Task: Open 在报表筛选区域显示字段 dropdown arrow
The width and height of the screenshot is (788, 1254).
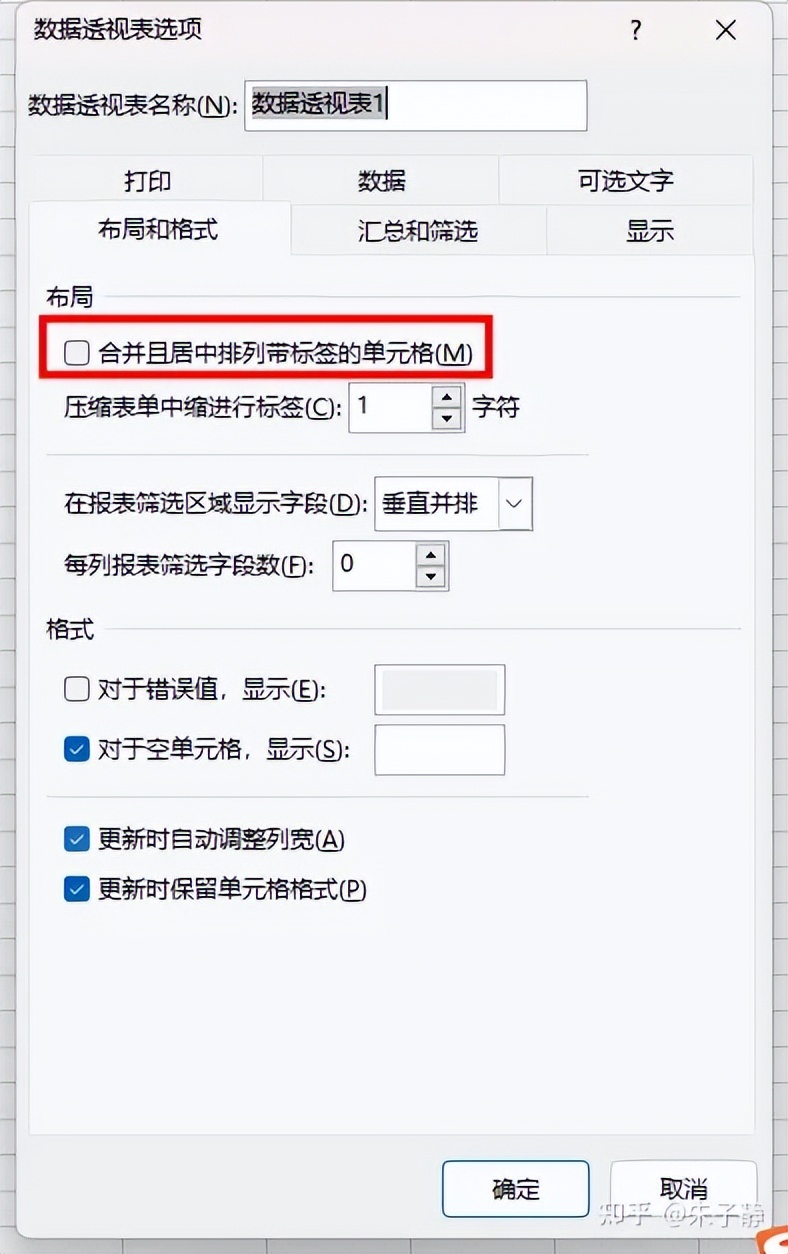Action: point(514,503)
